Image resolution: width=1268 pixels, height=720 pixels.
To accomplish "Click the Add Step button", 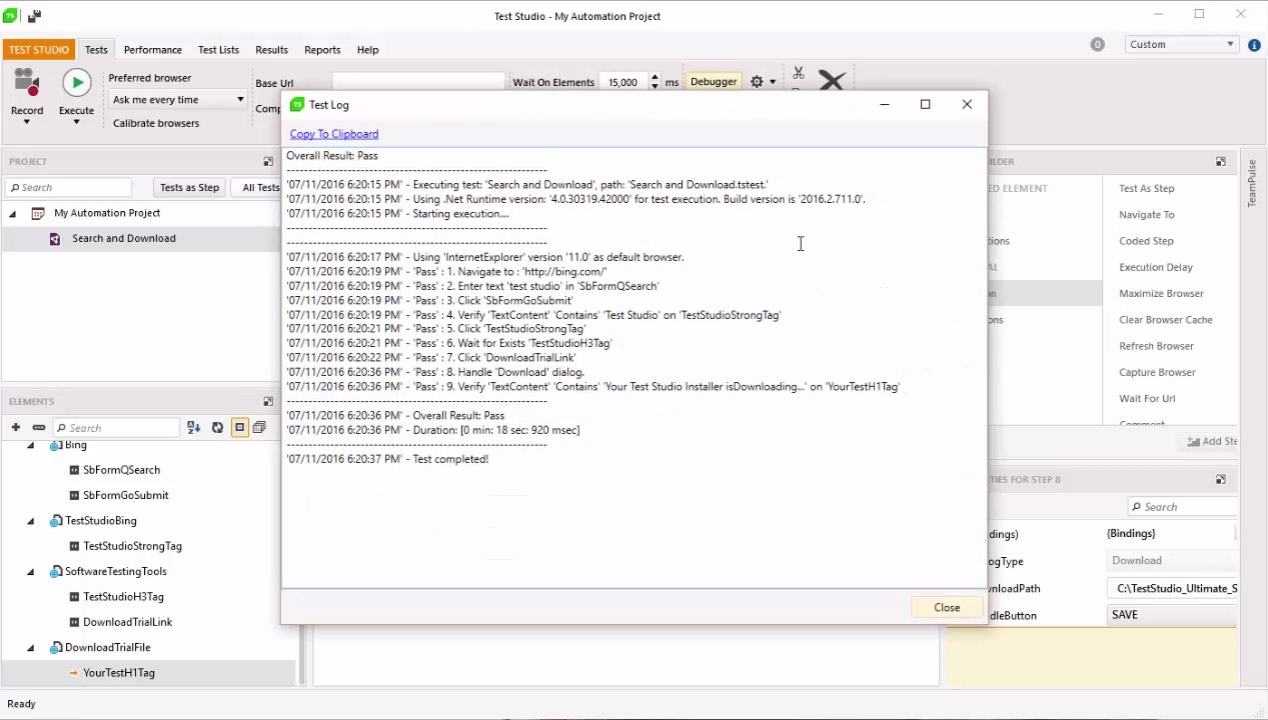I will click(x=1212, y=441).
